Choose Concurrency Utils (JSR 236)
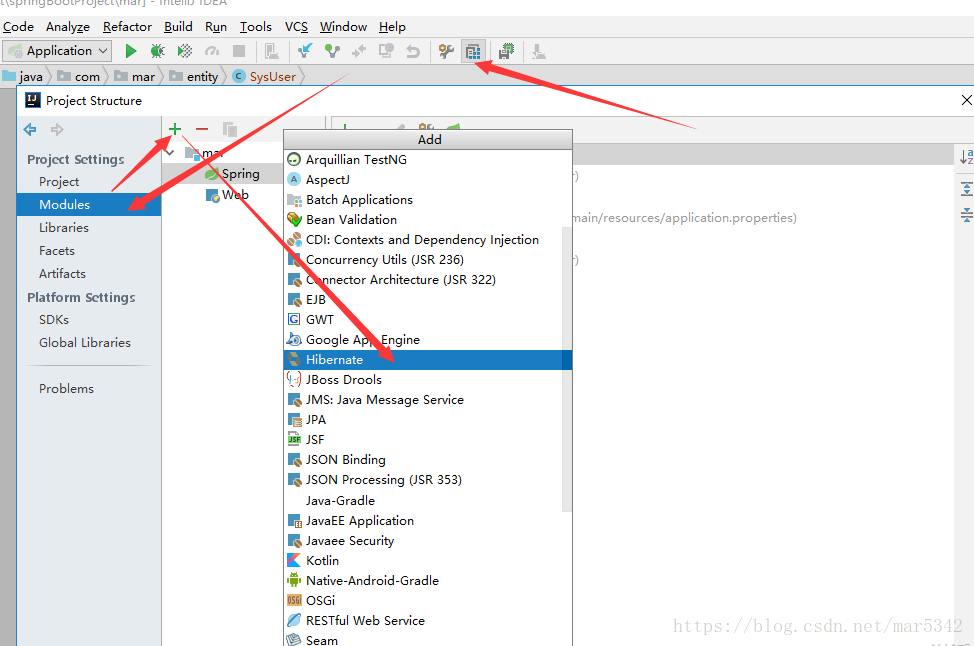The width and height of the screenshot is (974, 646). [423, 260]
